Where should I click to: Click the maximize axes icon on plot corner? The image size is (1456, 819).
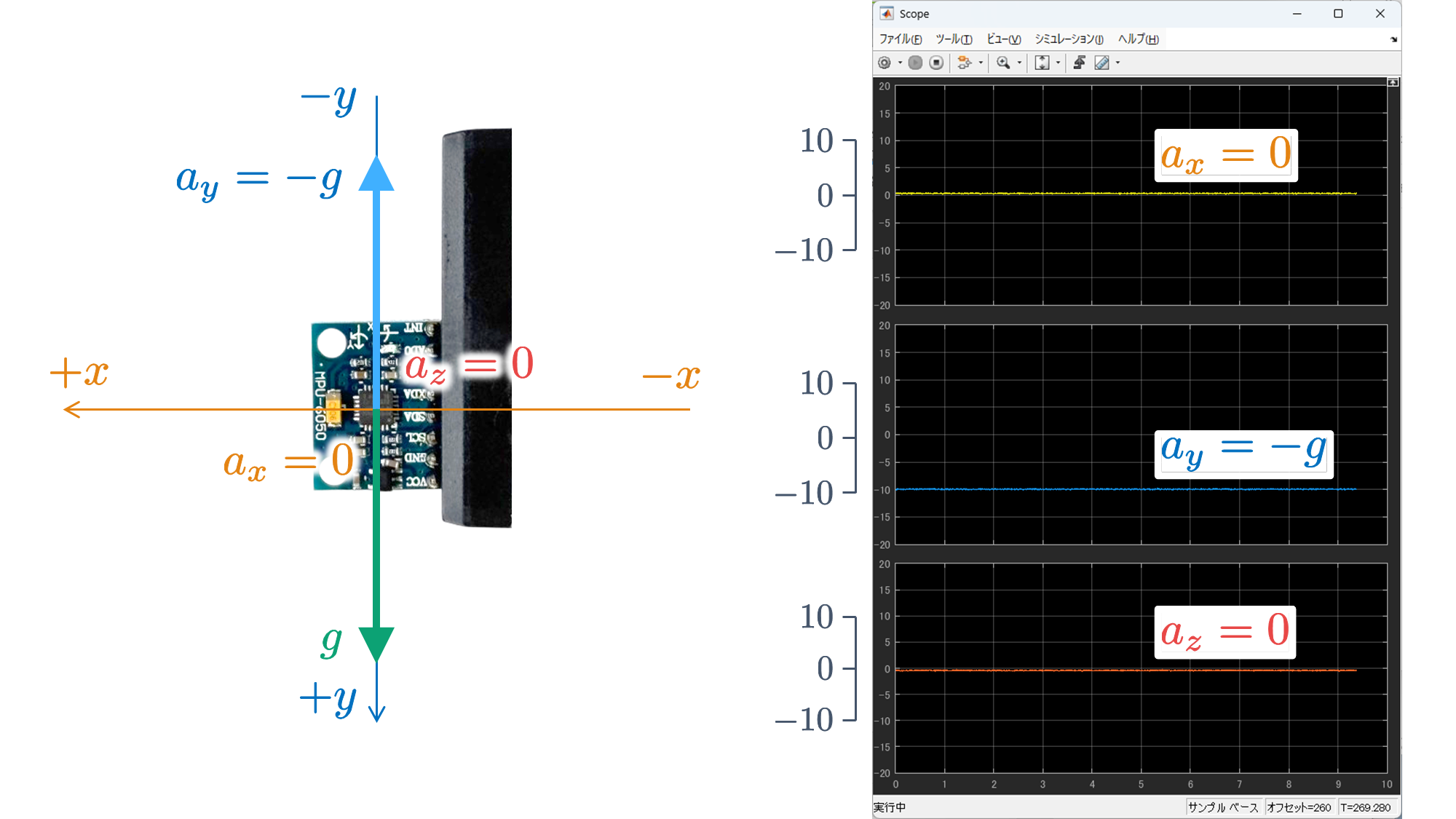click(1393, 82)
